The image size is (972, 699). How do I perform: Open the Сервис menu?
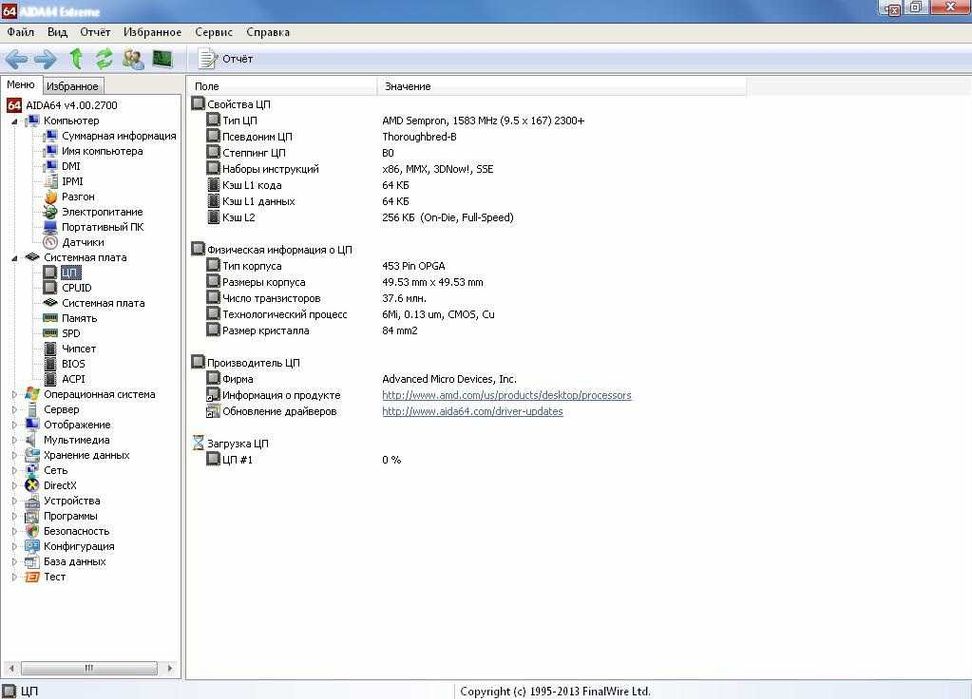214,32
